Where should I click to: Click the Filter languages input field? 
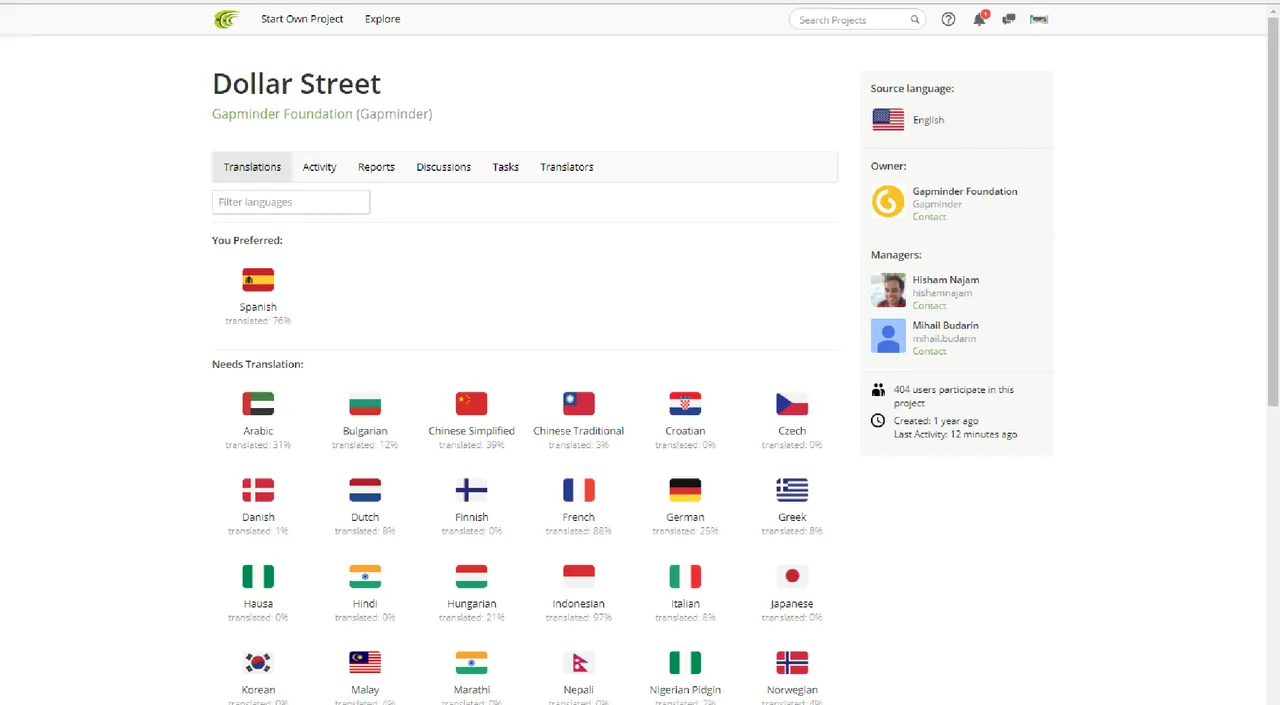(290, 201)
